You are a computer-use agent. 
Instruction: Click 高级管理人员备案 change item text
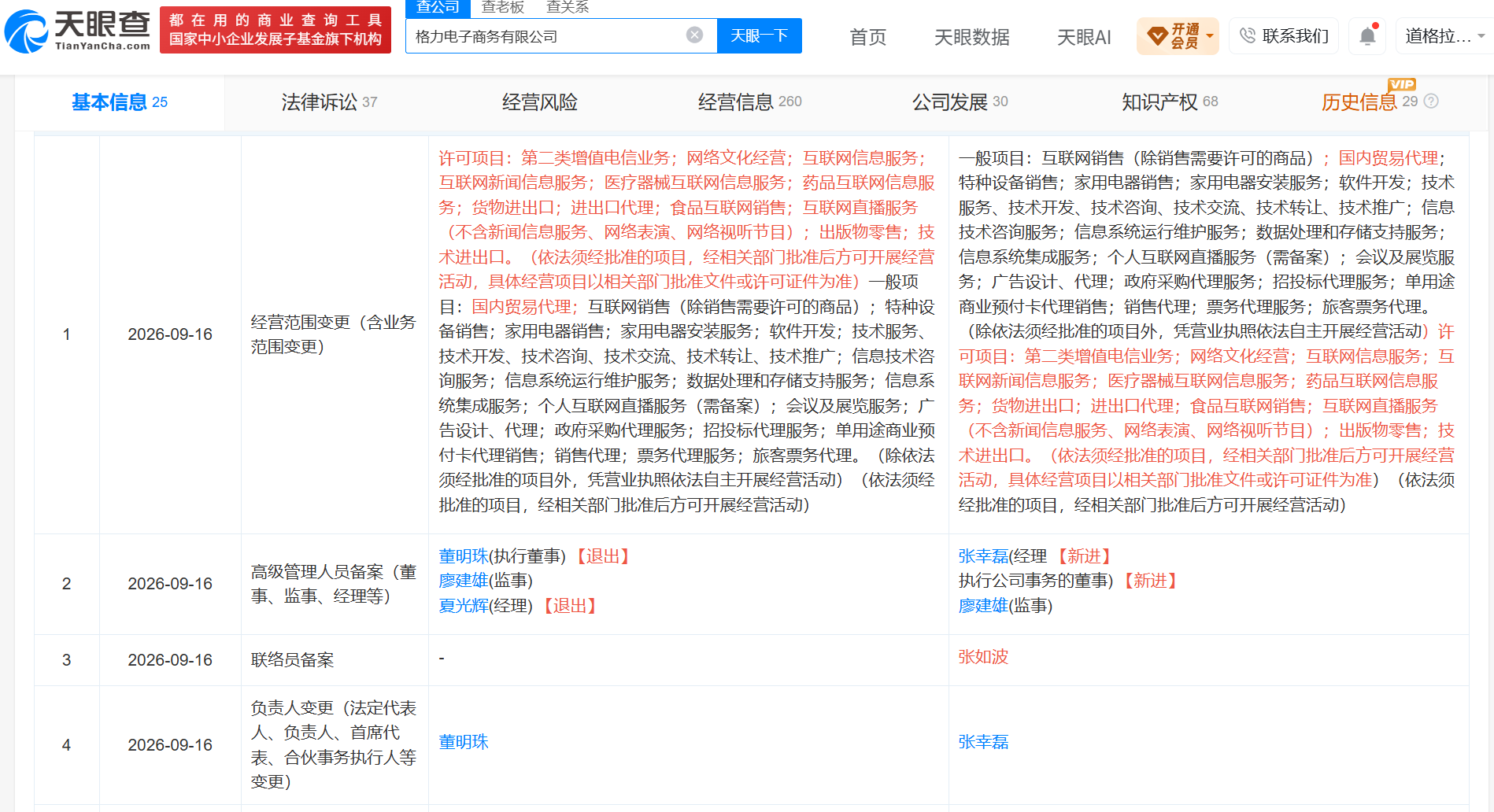(x=333, y=584)
